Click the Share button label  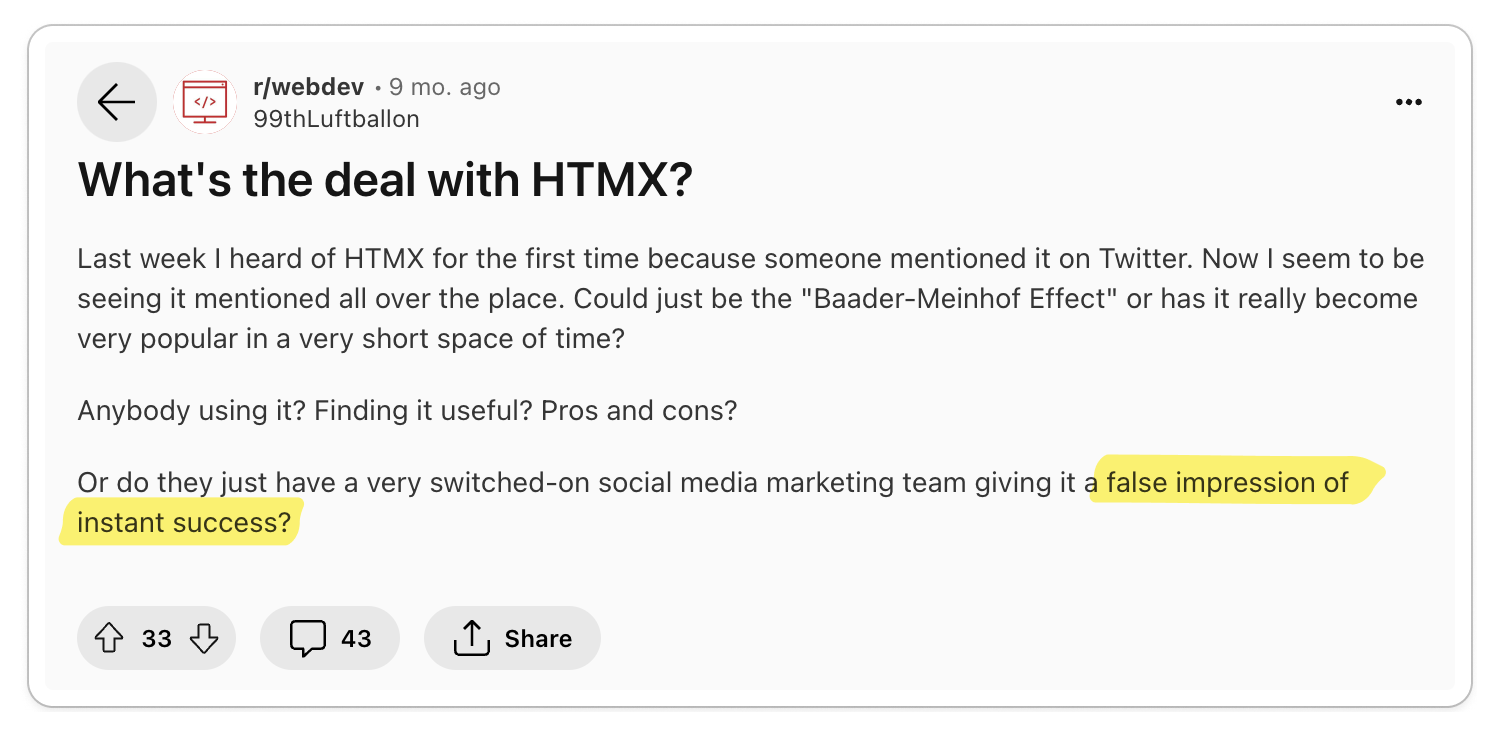pyautogui.click(x=538, y=638)
